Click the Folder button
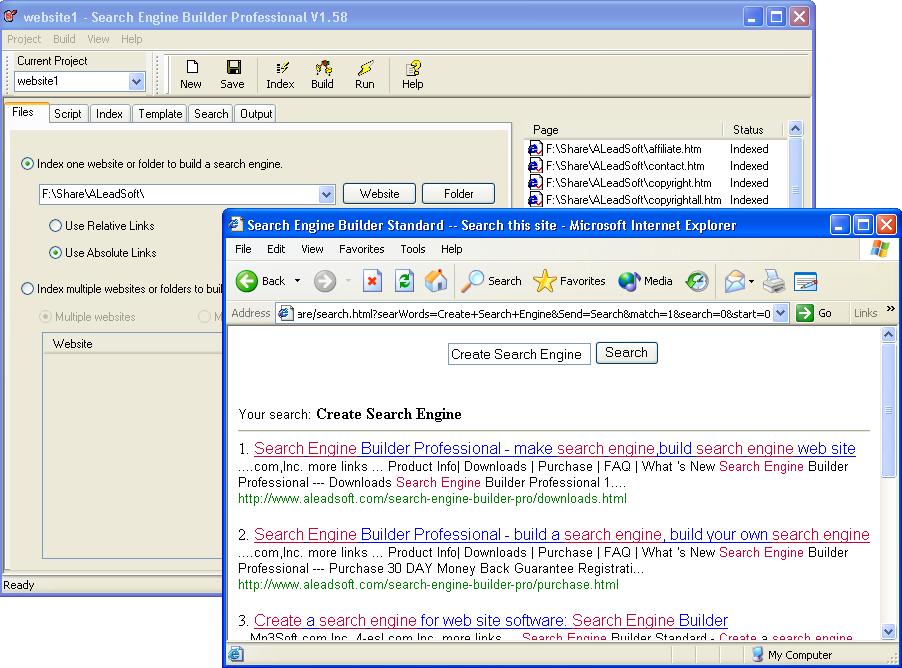This screenshot has width=902, height=668. [458, 194]
